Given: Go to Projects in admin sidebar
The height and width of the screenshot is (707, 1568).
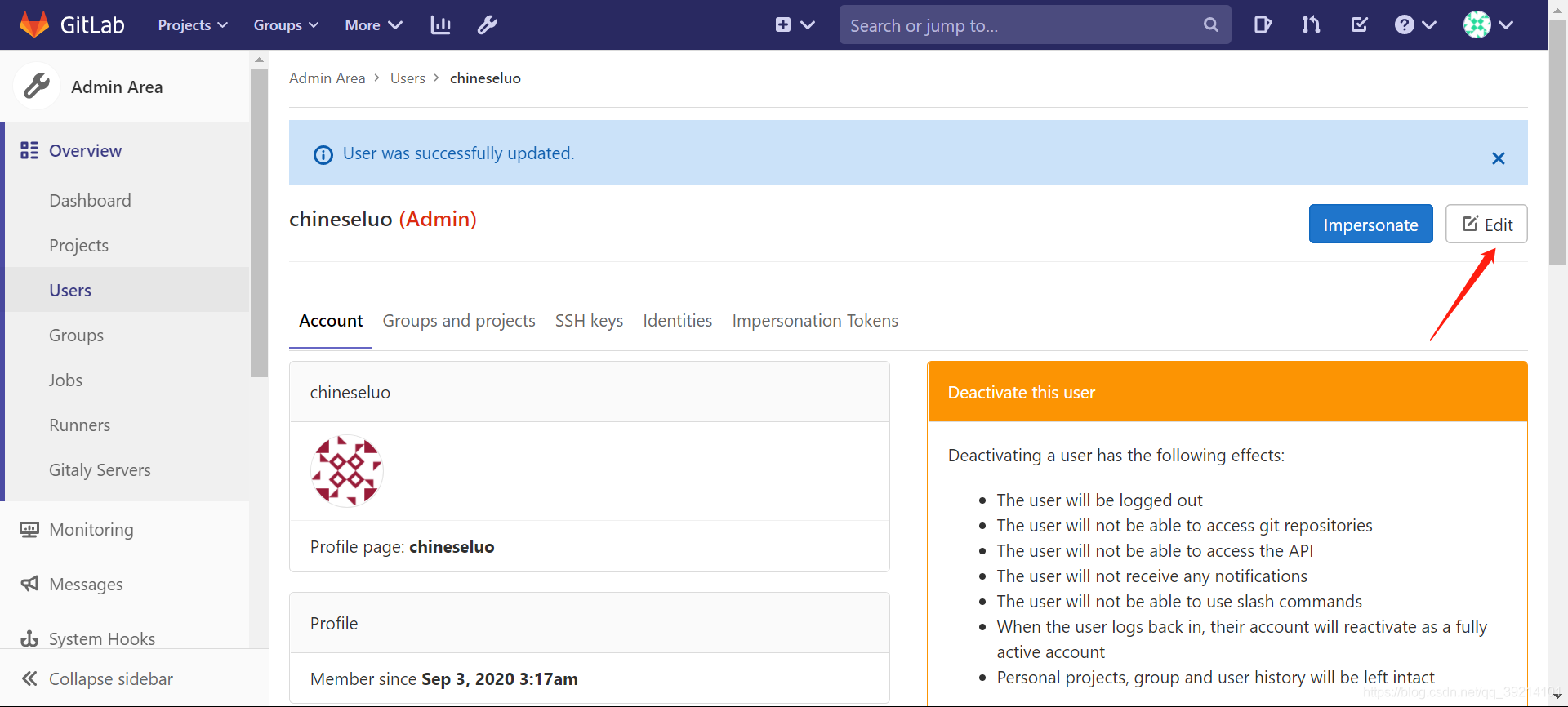Looking at the screenshot, I should pyautogui.click(x=78, y=246).
